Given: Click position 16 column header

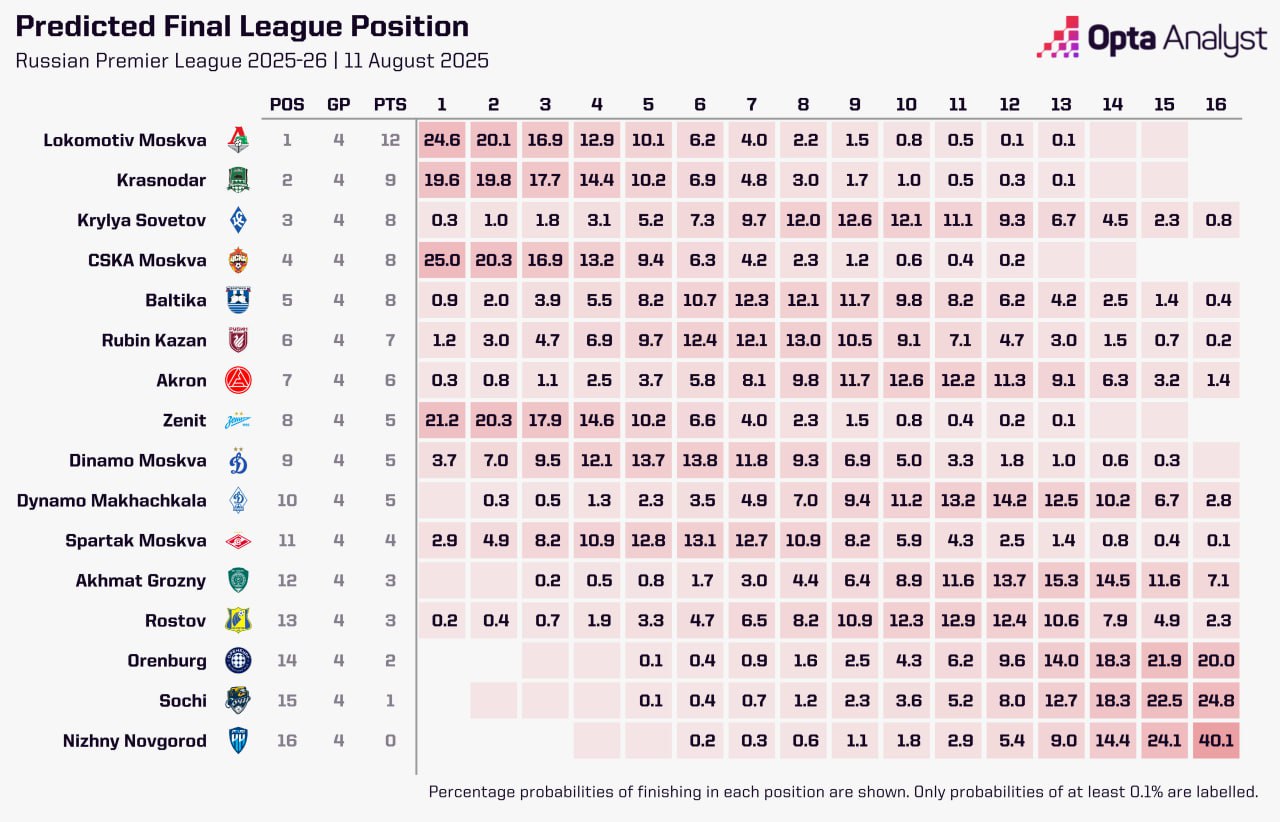Looking at the screenshot, I should (x=1216, y=104).
